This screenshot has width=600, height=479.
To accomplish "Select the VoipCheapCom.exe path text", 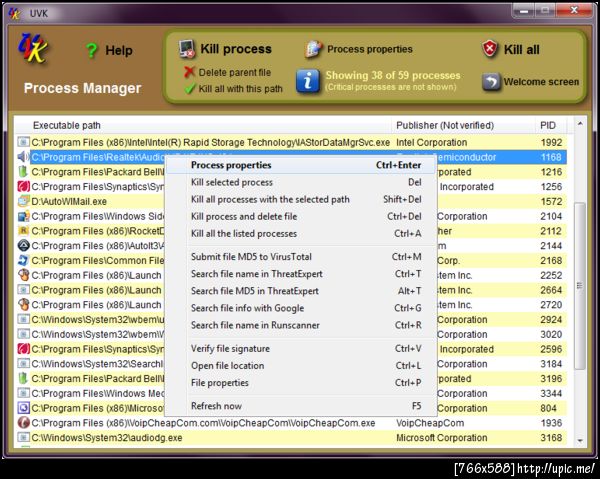I will [203, 423].
